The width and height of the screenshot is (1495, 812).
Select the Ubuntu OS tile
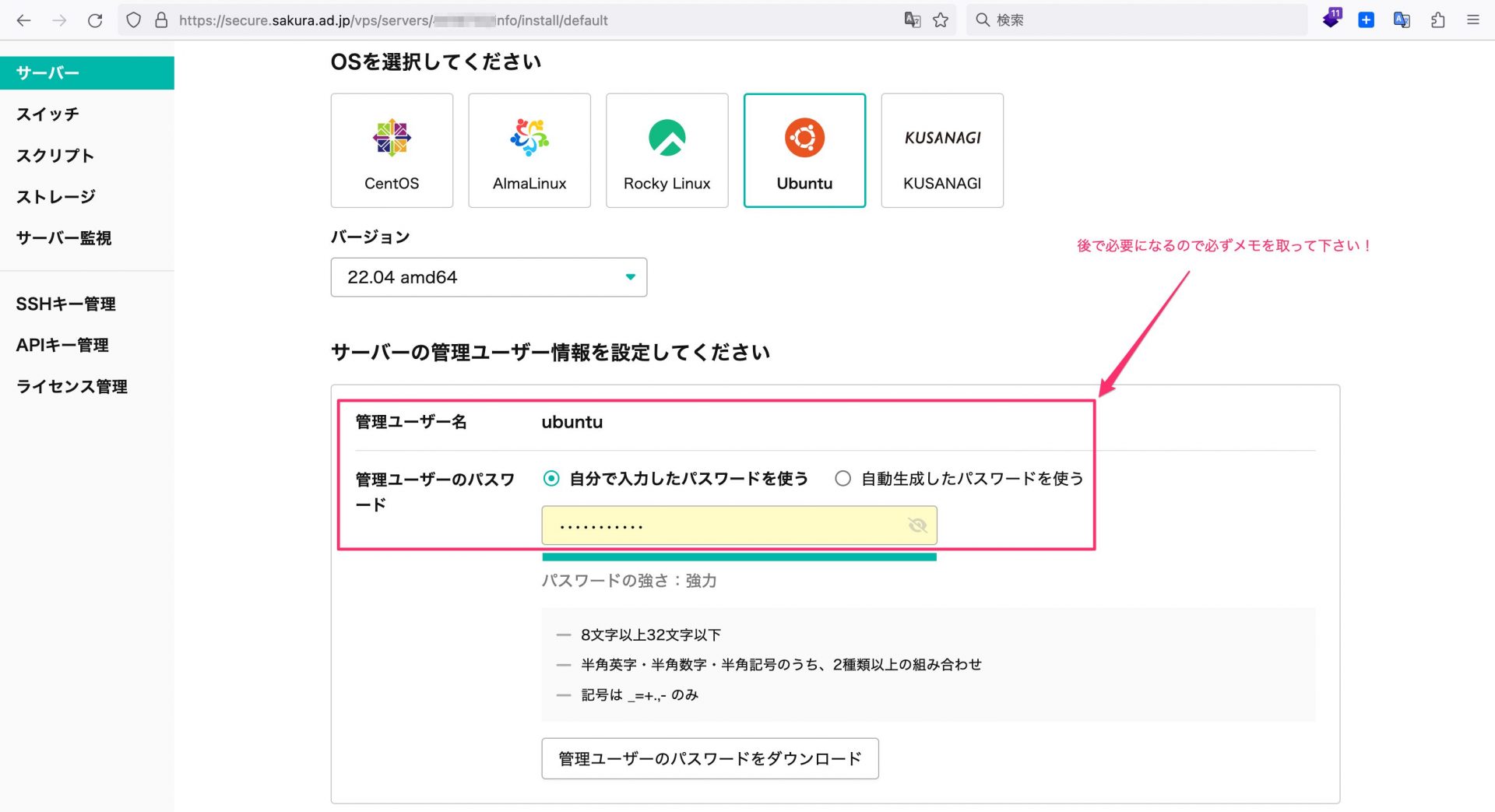coord(804,150)
